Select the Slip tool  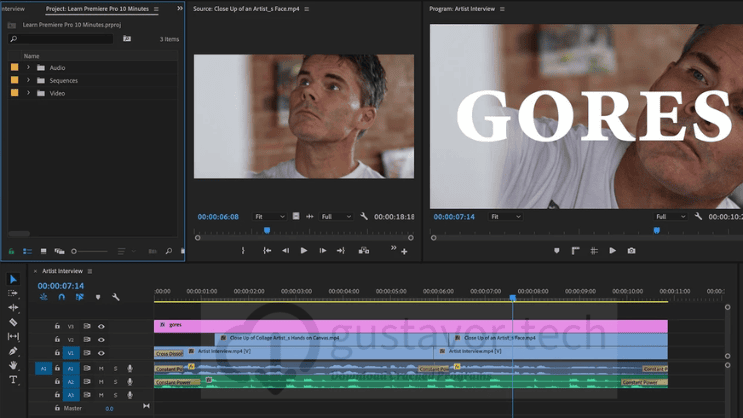tap(13, 336)
